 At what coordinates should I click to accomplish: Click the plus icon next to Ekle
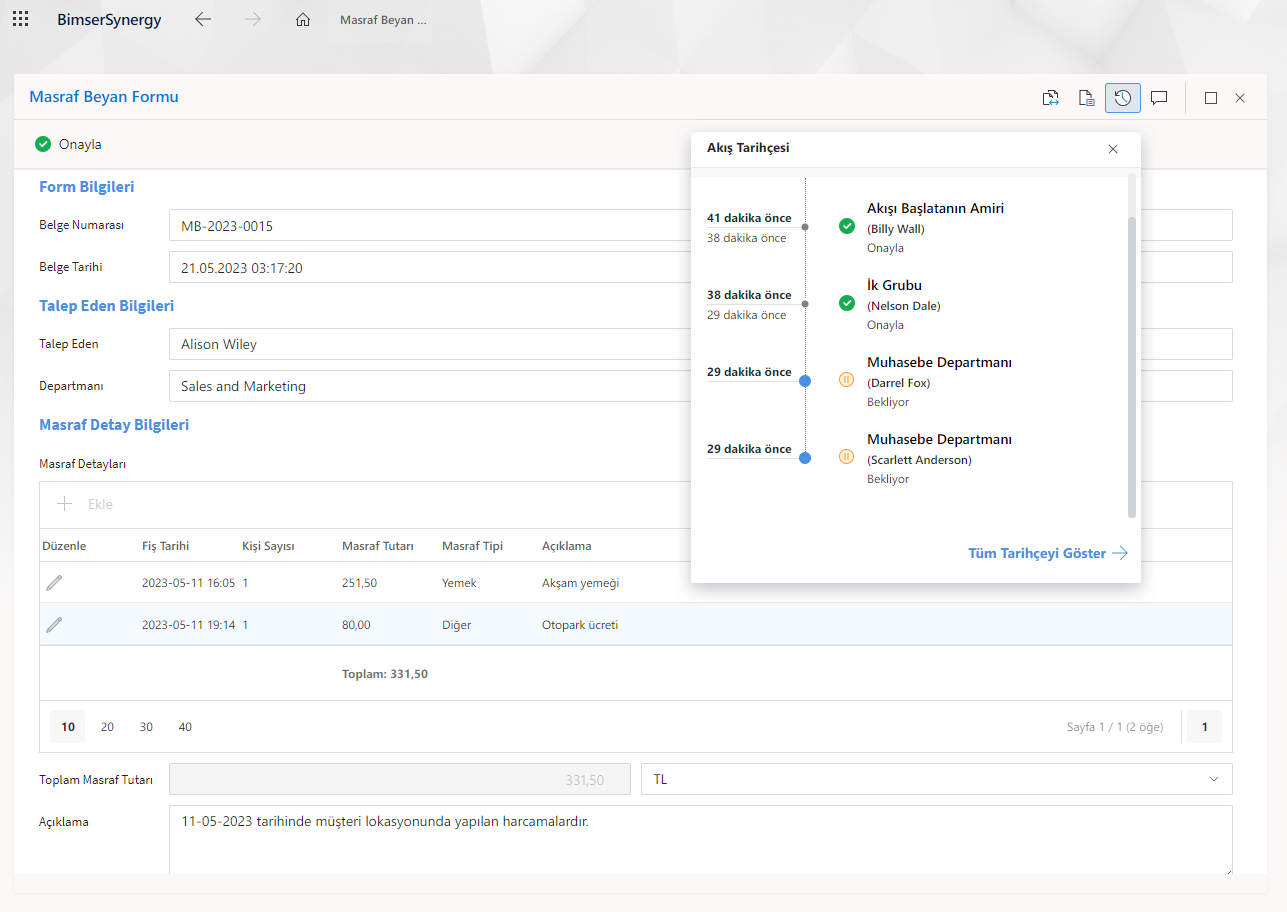point(64,504)
